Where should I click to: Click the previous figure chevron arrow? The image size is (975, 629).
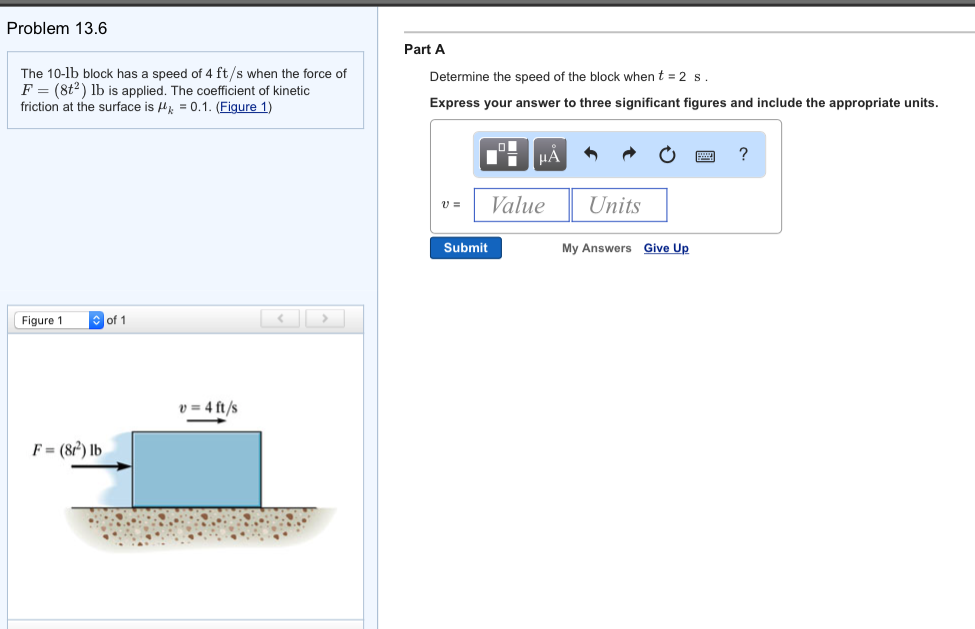[x=280, y=318]
